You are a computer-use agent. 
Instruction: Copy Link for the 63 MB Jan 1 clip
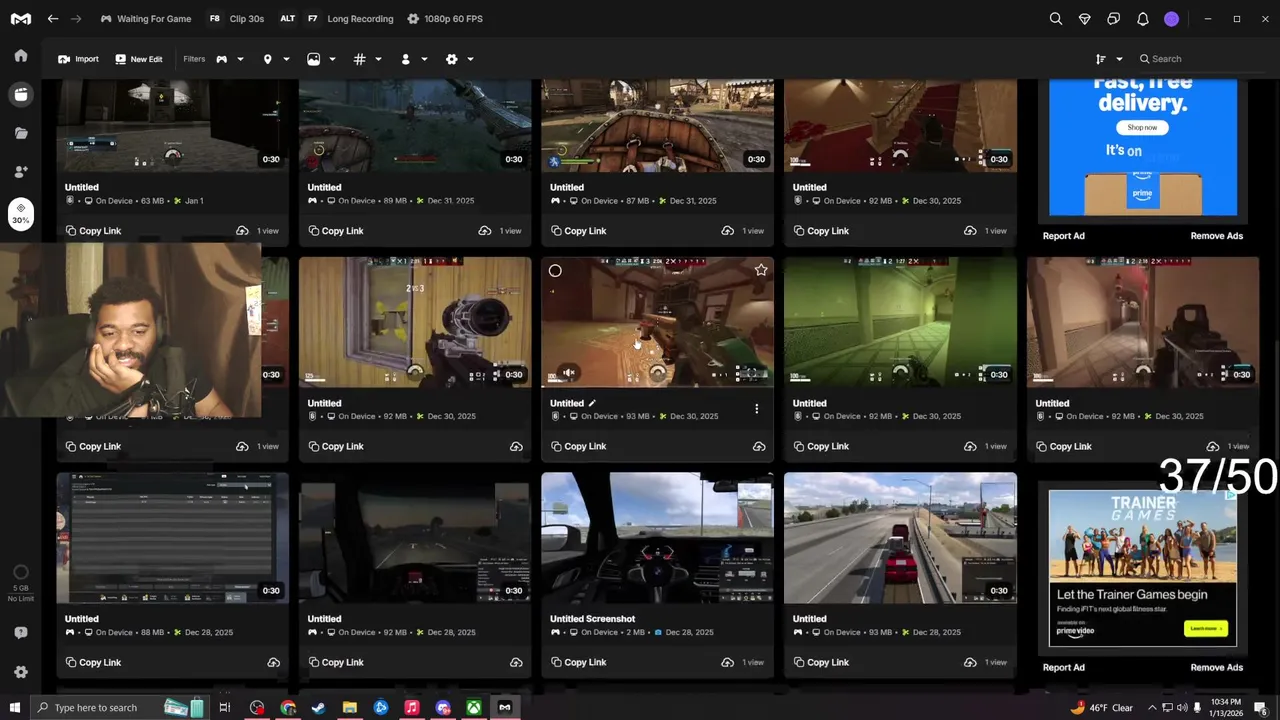click(93, 231)
